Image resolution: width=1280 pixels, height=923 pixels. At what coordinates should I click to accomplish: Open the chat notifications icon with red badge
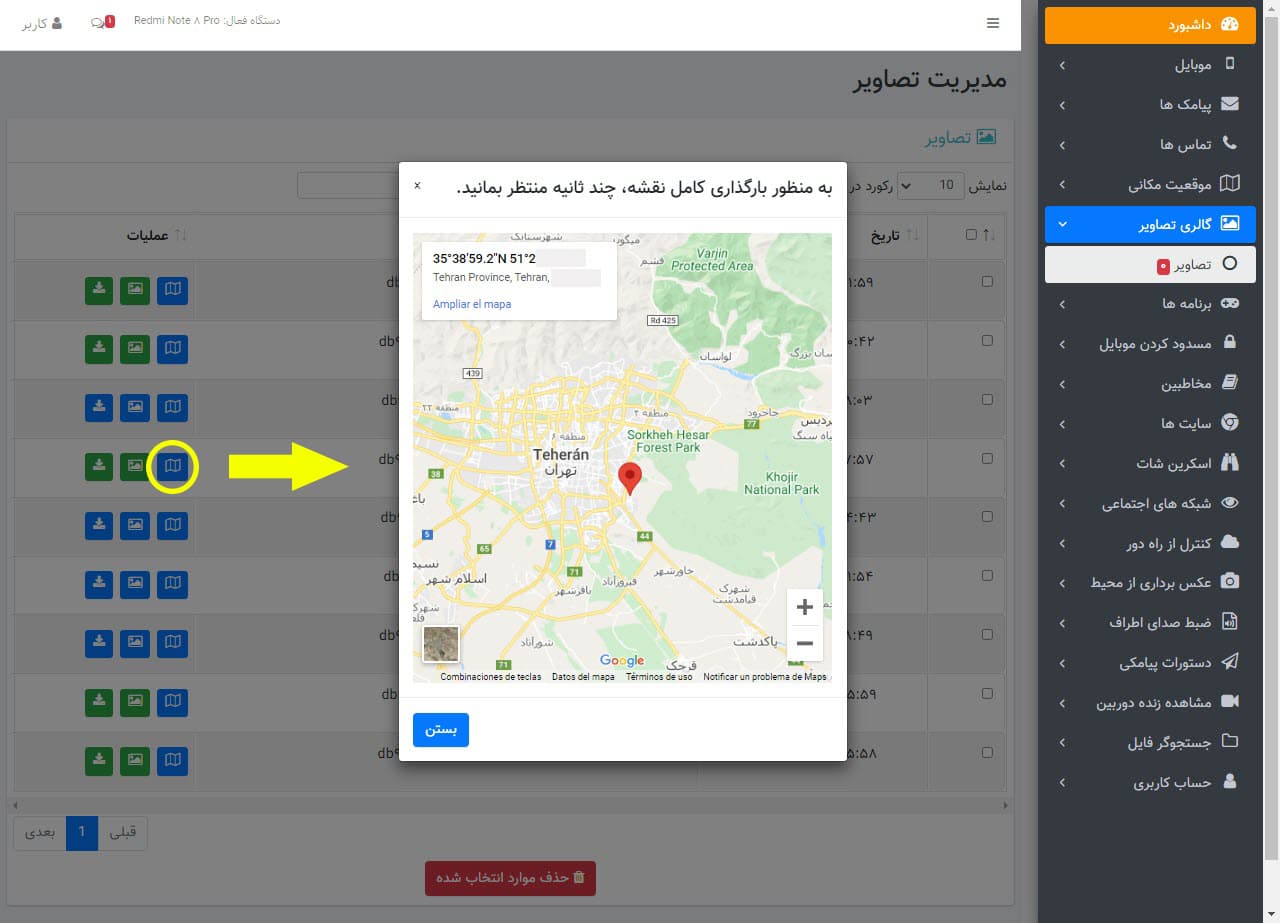[101, 22]
